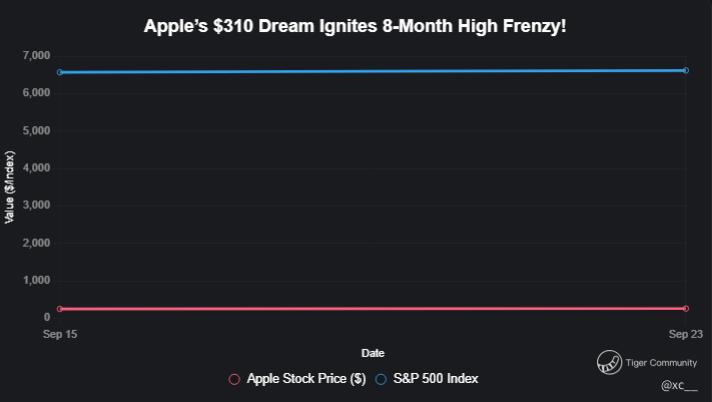
Task: Click the Tiger Community text label
Action: [661, 363]
